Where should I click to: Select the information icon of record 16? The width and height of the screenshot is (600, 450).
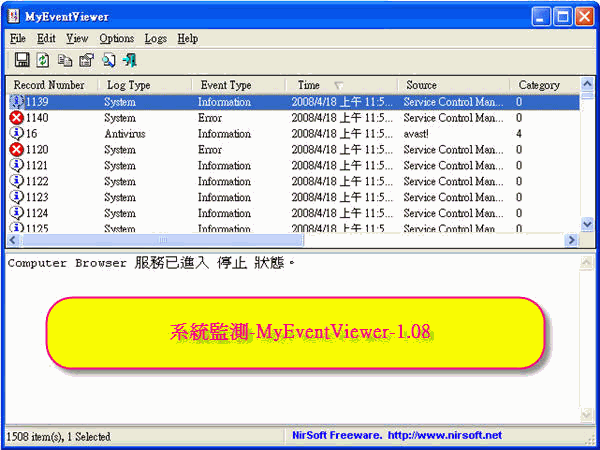[x=16, y=134]
